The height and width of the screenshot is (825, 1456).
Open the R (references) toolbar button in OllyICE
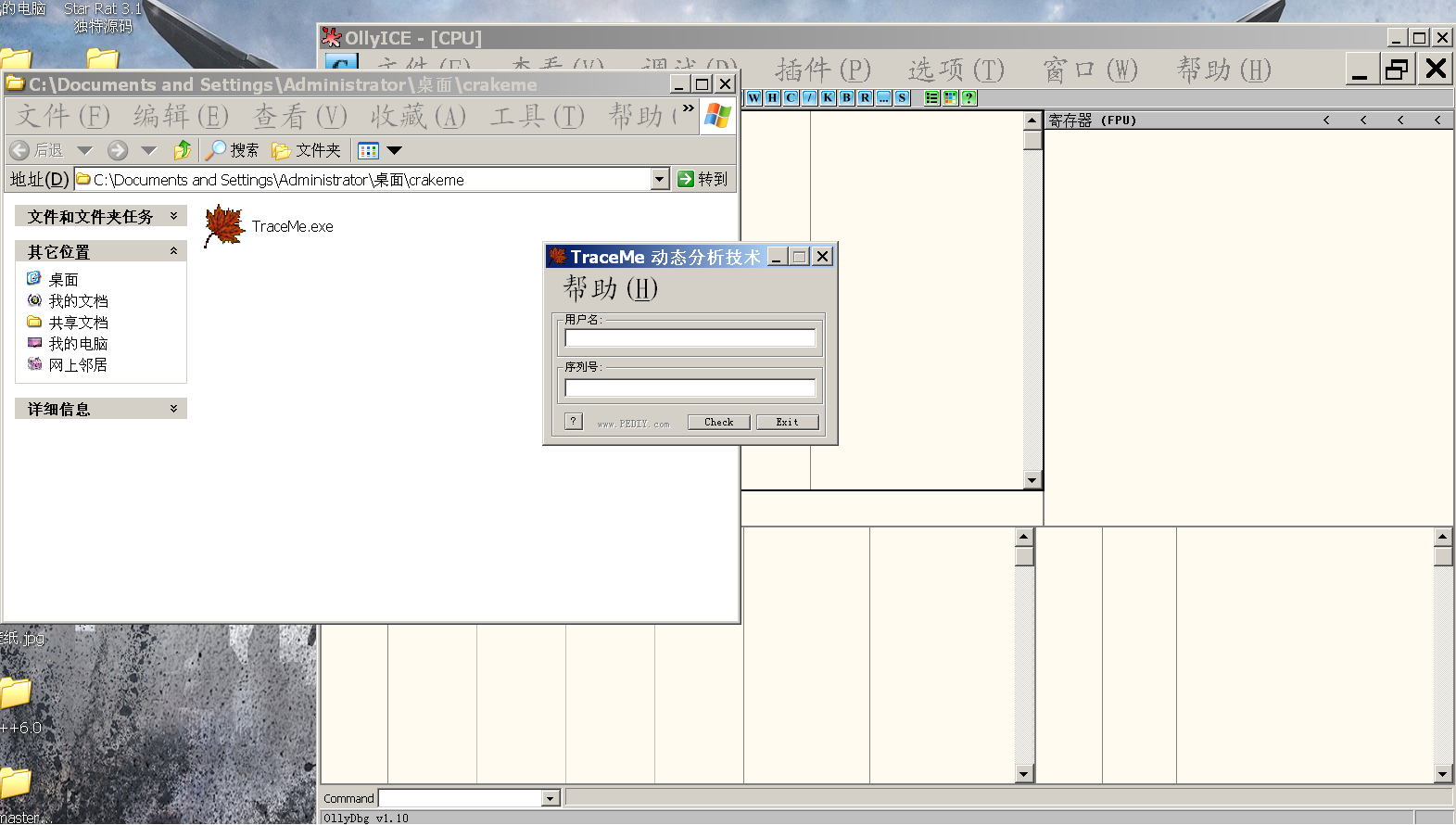(866, 97)
